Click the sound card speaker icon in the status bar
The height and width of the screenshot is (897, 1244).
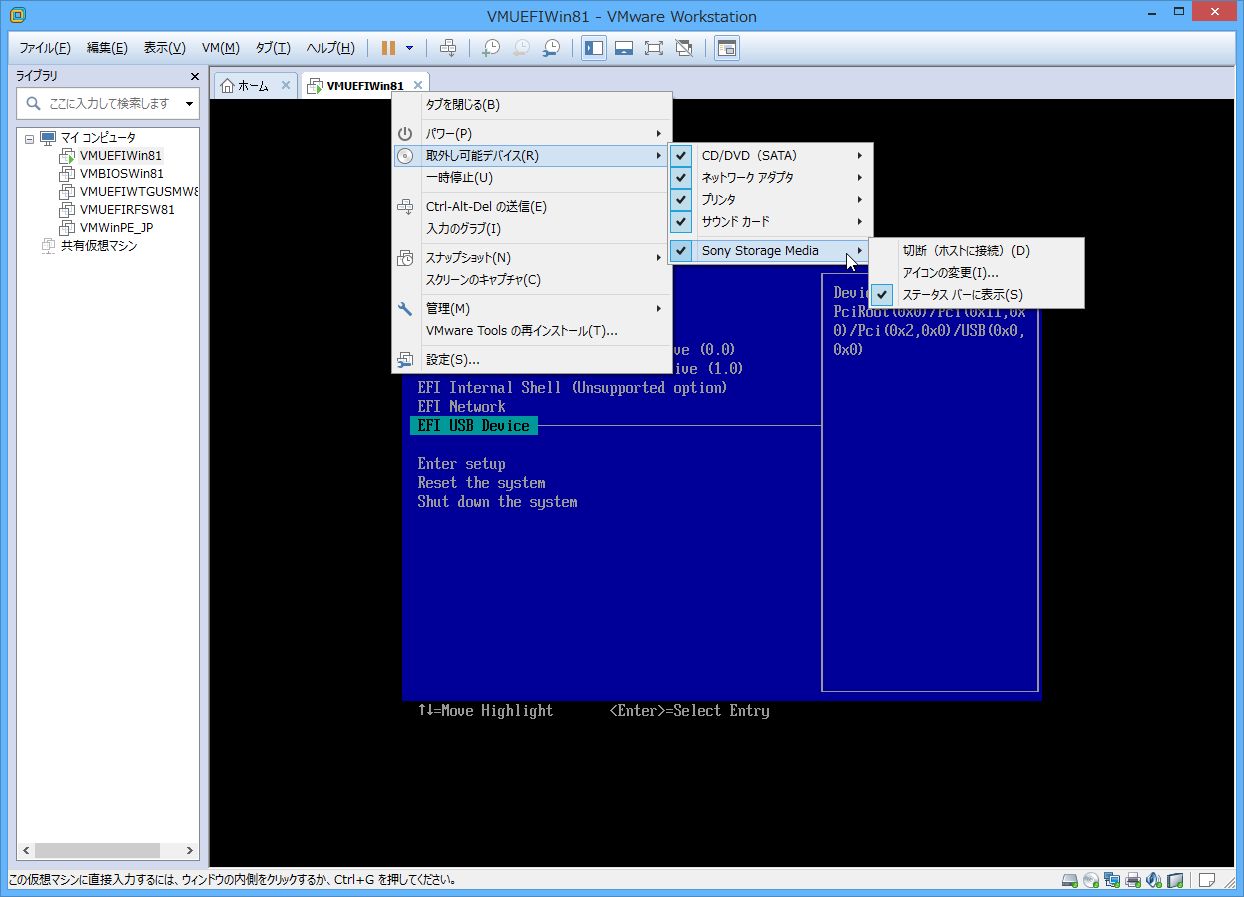[x=1154, y=881]
